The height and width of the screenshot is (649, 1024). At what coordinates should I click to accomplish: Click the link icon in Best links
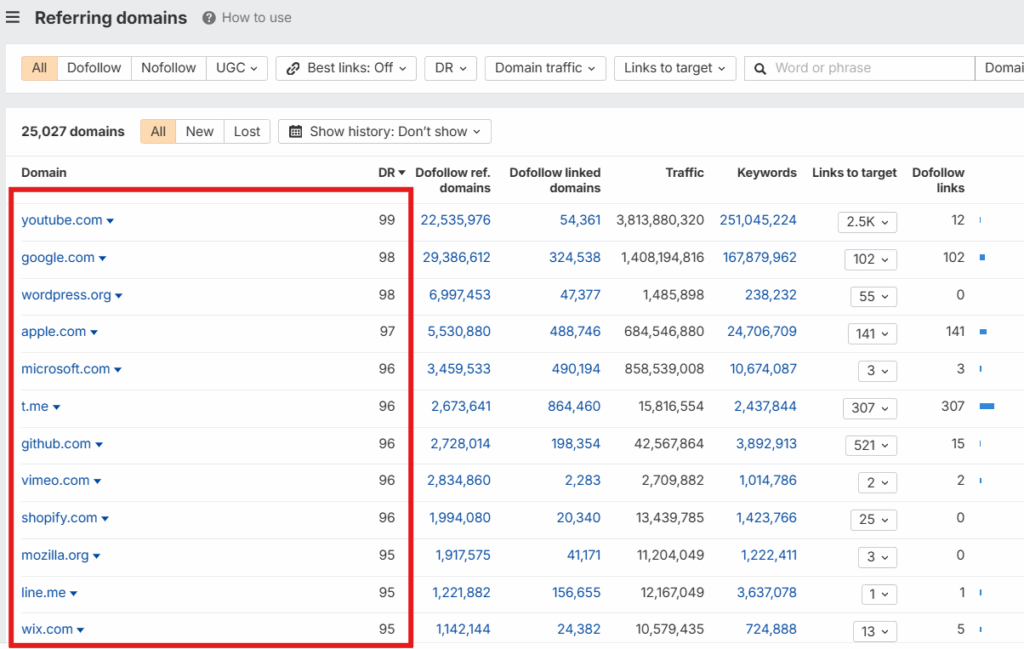(x=293, y=69)
